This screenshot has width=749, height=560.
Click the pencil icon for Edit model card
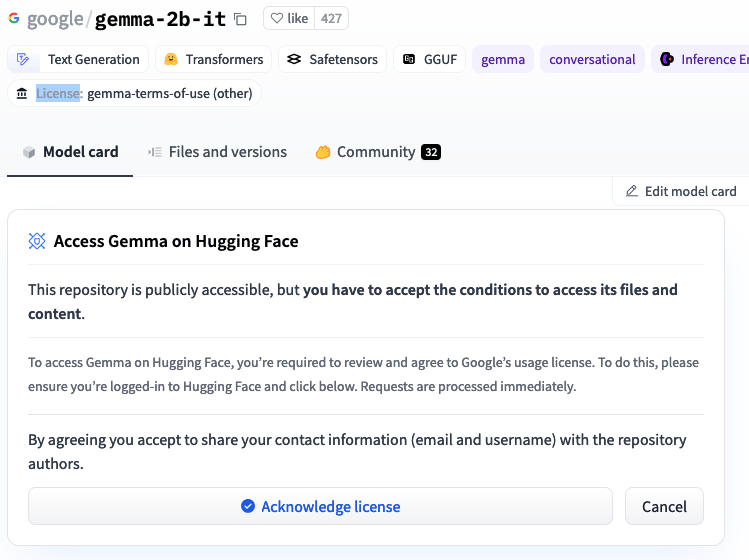631,191
